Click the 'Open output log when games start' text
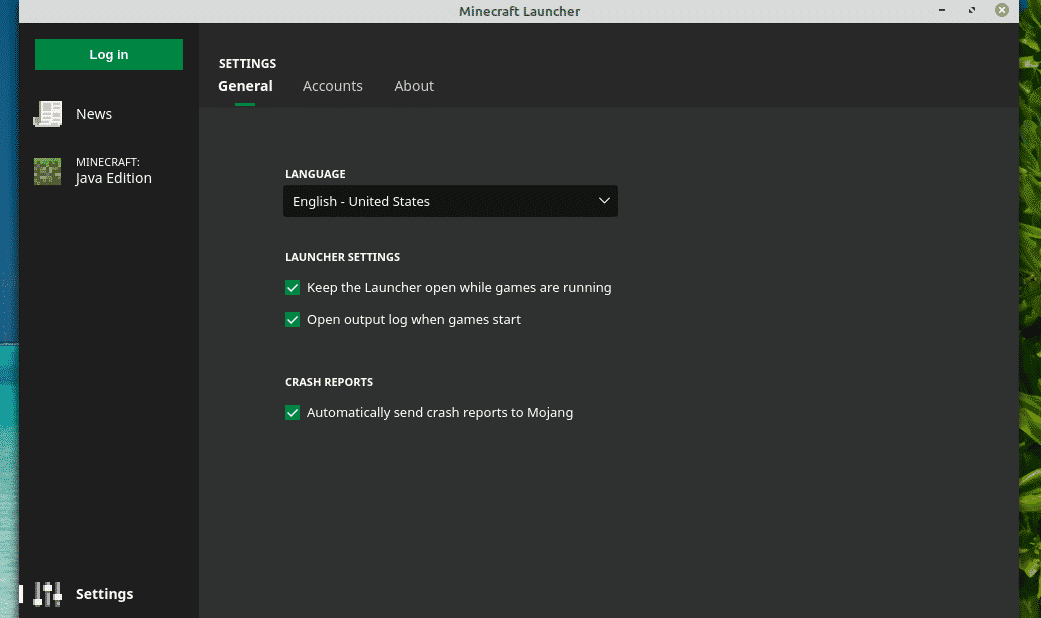1041x618 pixels. [x=413, y=320]
